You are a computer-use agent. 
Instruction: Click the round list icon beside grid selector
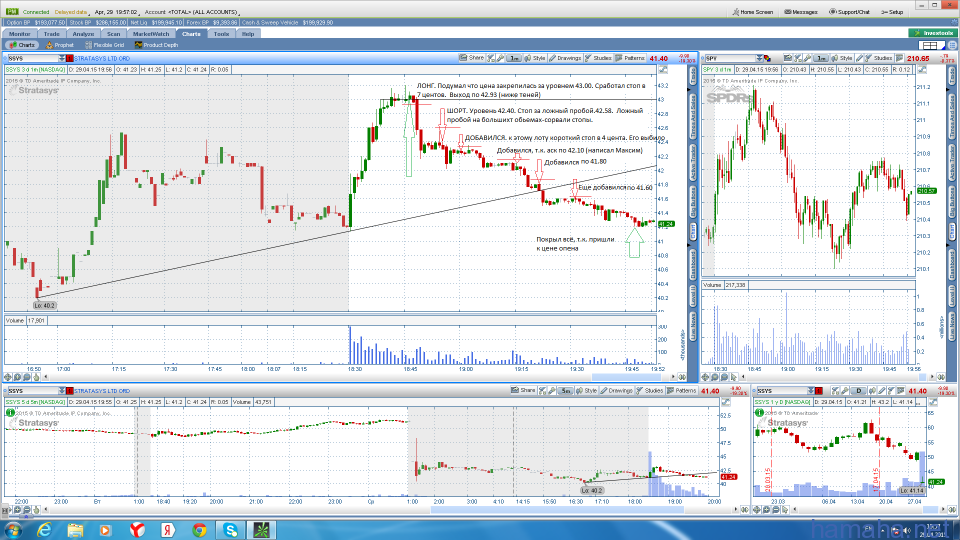pos(952,45)
